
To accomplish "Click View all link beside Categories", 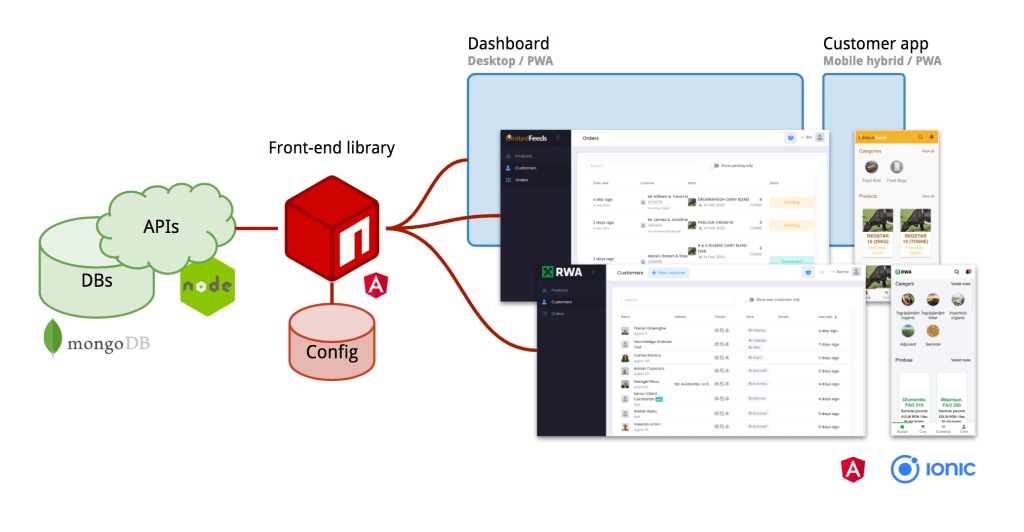I will pos(928,151).
